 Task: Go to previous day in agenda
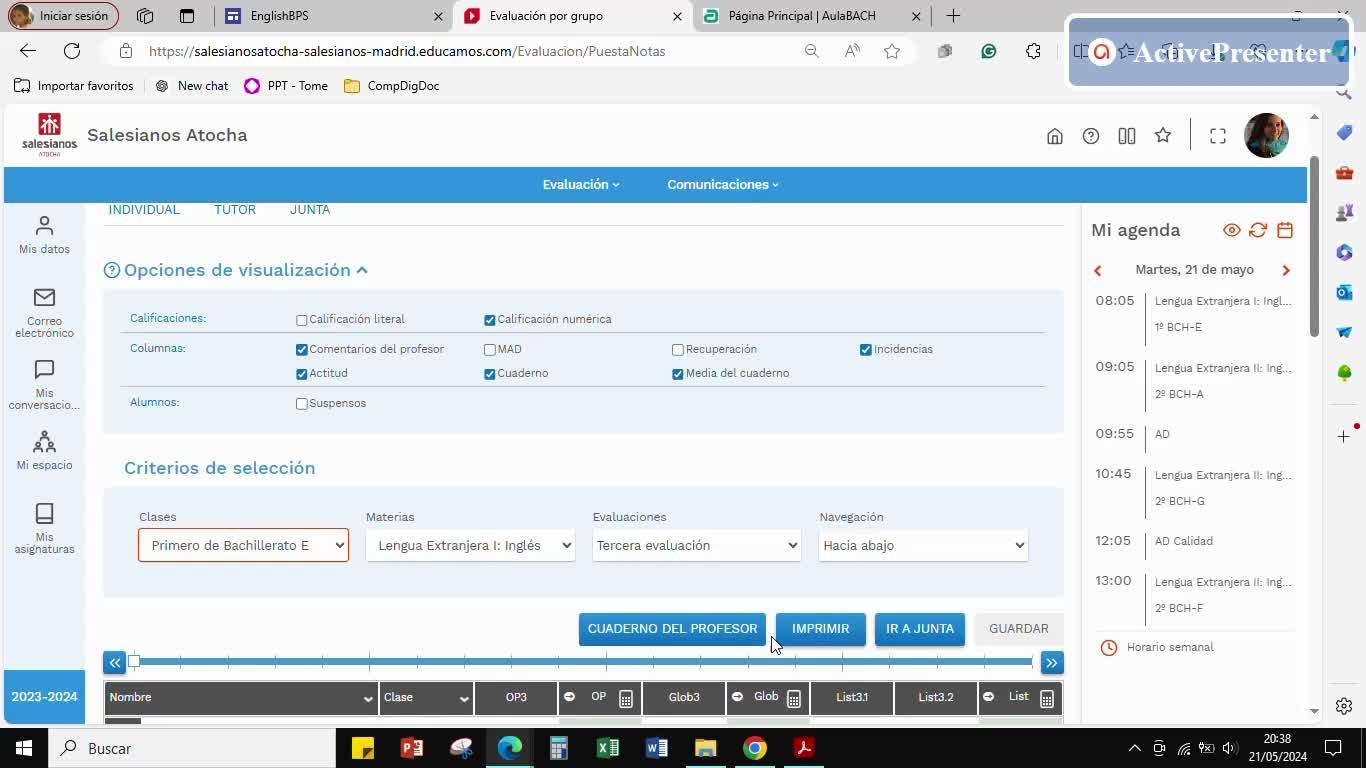coord(1098,270)
